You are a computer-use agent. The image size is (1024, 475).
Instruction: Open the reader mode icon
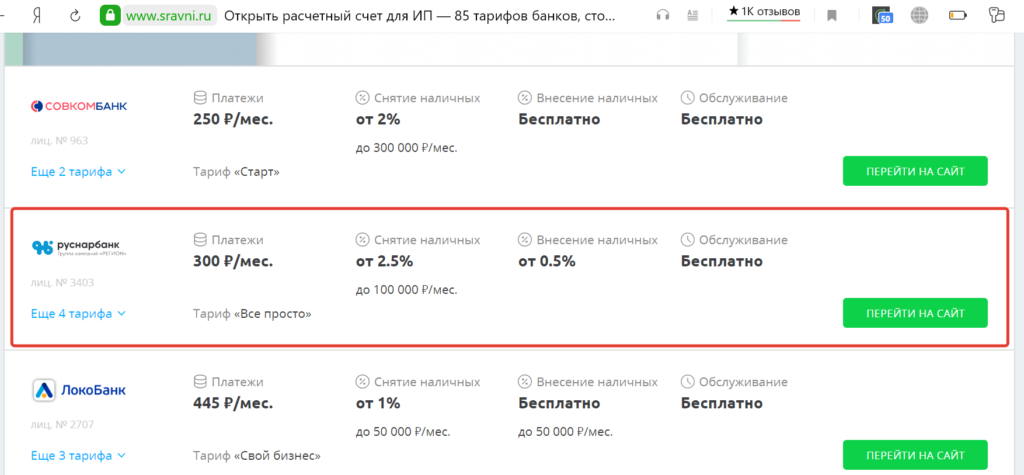pyautogui.click(x=692, y=16)
